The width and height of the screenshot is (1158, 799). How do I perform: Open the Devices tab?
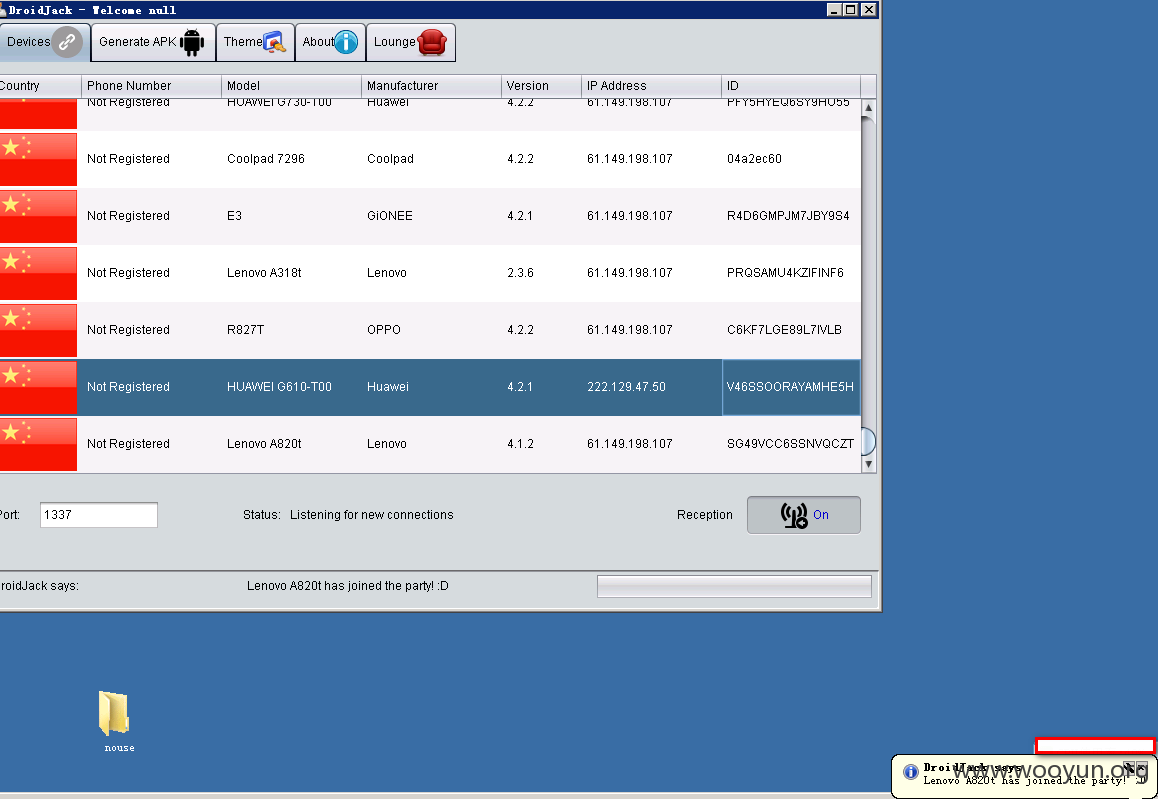[x=44, y=42]
